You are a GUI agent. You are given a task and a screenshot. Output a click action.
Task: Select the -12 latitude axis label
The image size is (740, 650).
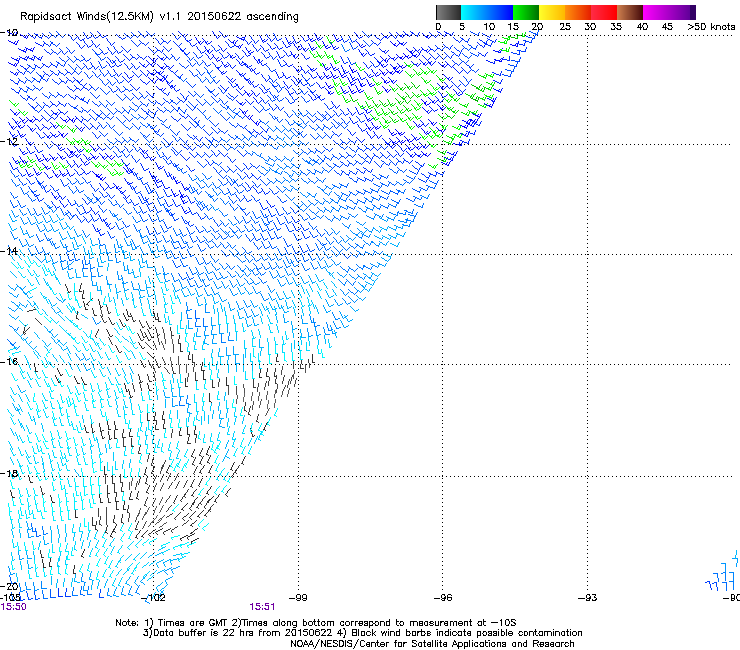tap(9, 142)
